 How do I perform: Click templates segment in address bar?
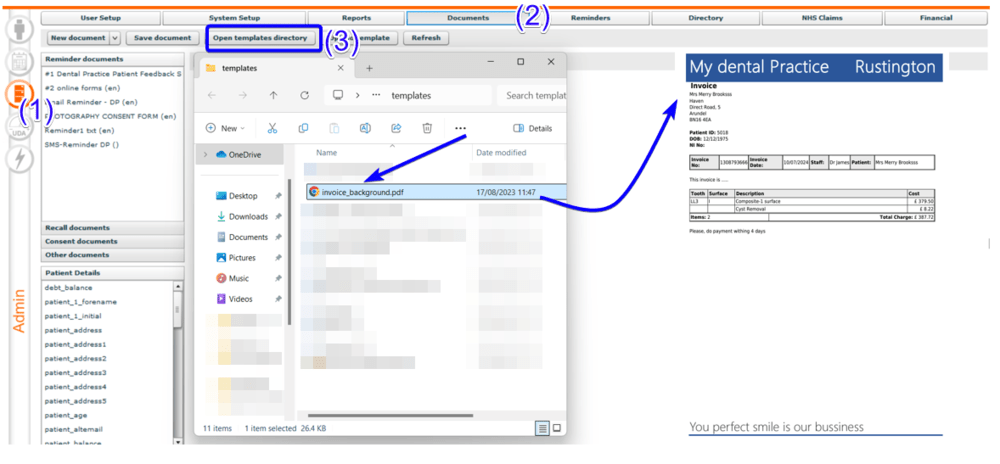411,96
